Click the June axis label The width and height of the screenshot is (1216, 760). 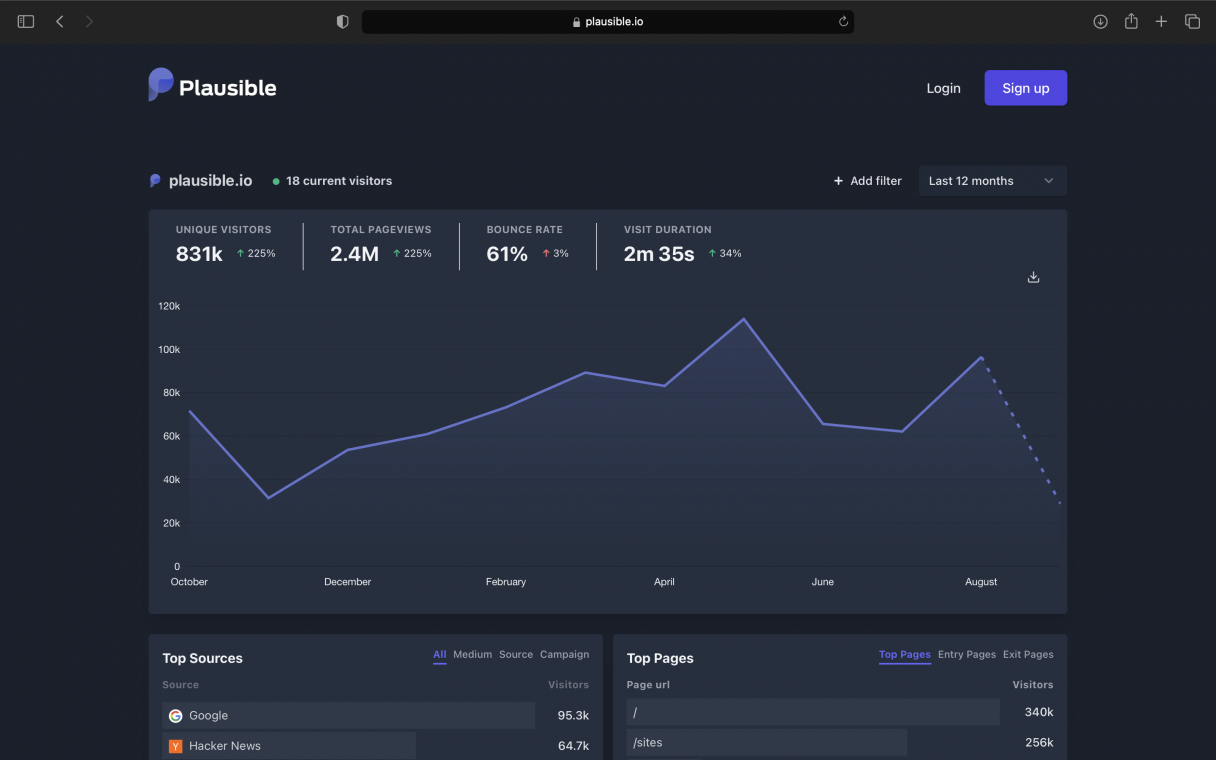(x=823, y=582)
